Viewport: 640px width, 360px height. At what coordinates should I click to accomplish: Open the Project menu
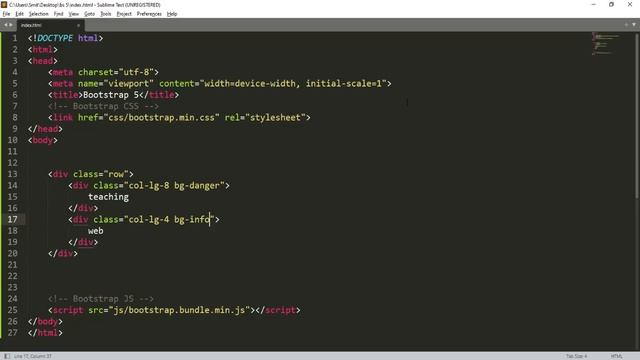click(x=124, y=14)
